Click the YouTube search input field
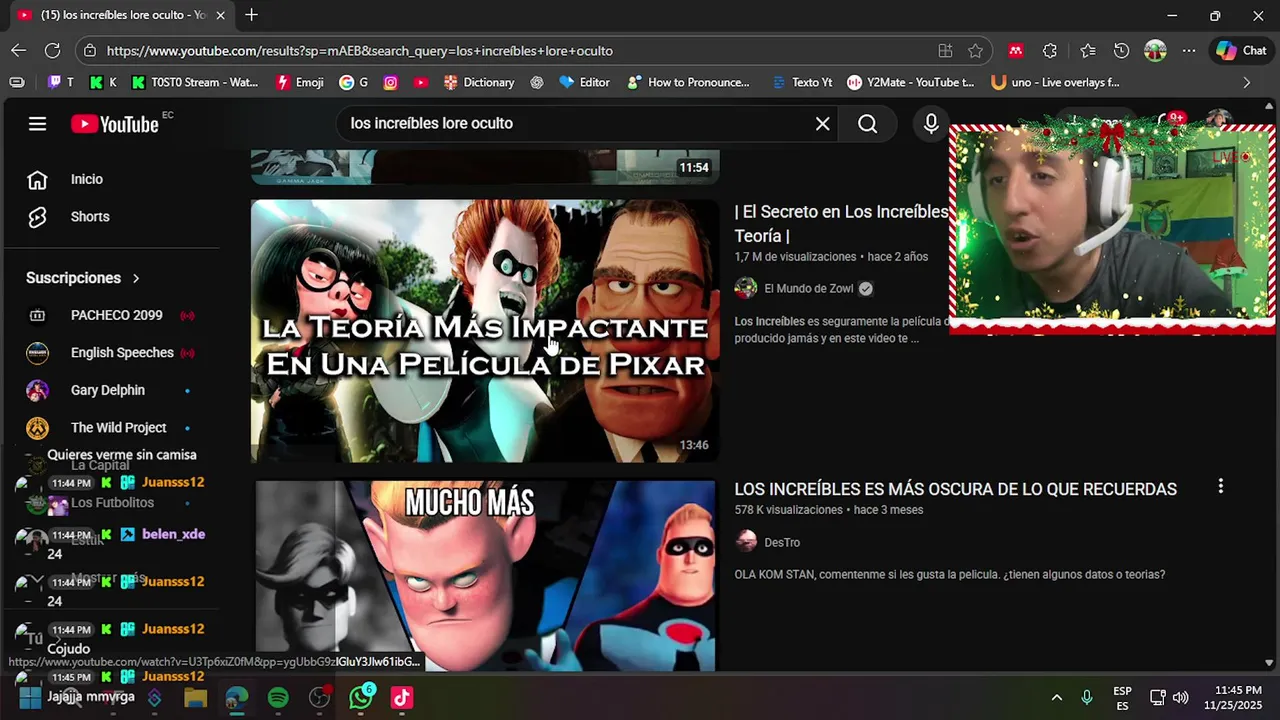Viewport: 1280px width, 720px height. [x=575, y=123]
